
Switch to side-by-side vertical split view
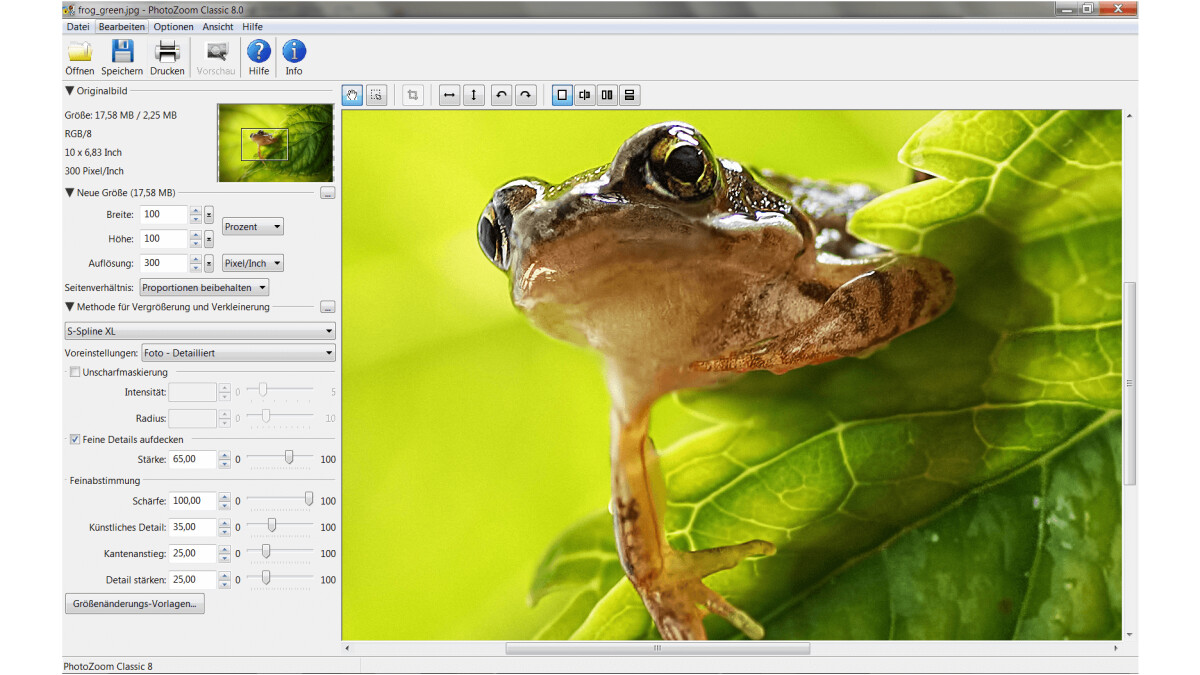pos(607,95)
